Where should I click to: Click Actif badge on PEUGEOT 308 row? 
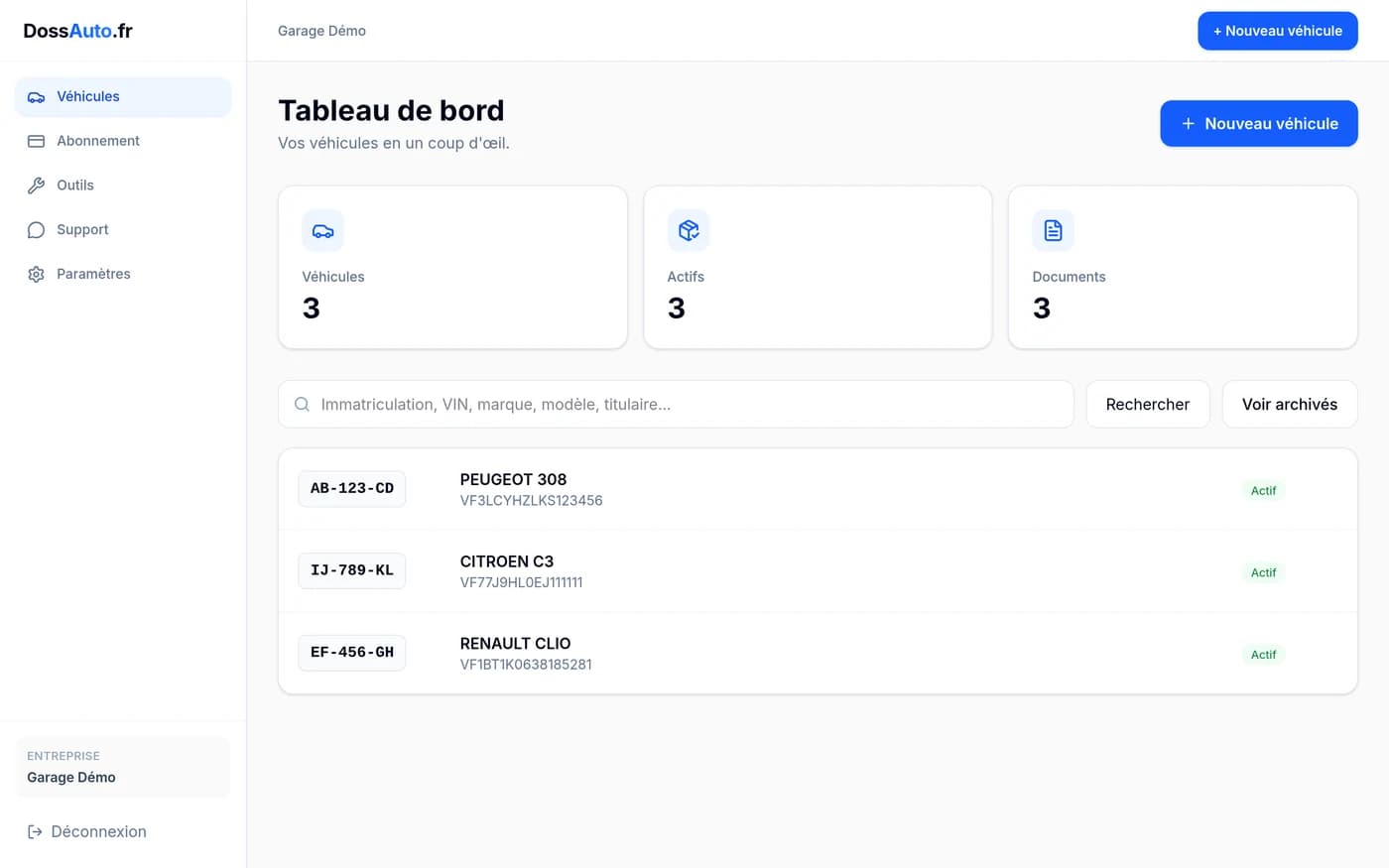tap(1263, 490)
